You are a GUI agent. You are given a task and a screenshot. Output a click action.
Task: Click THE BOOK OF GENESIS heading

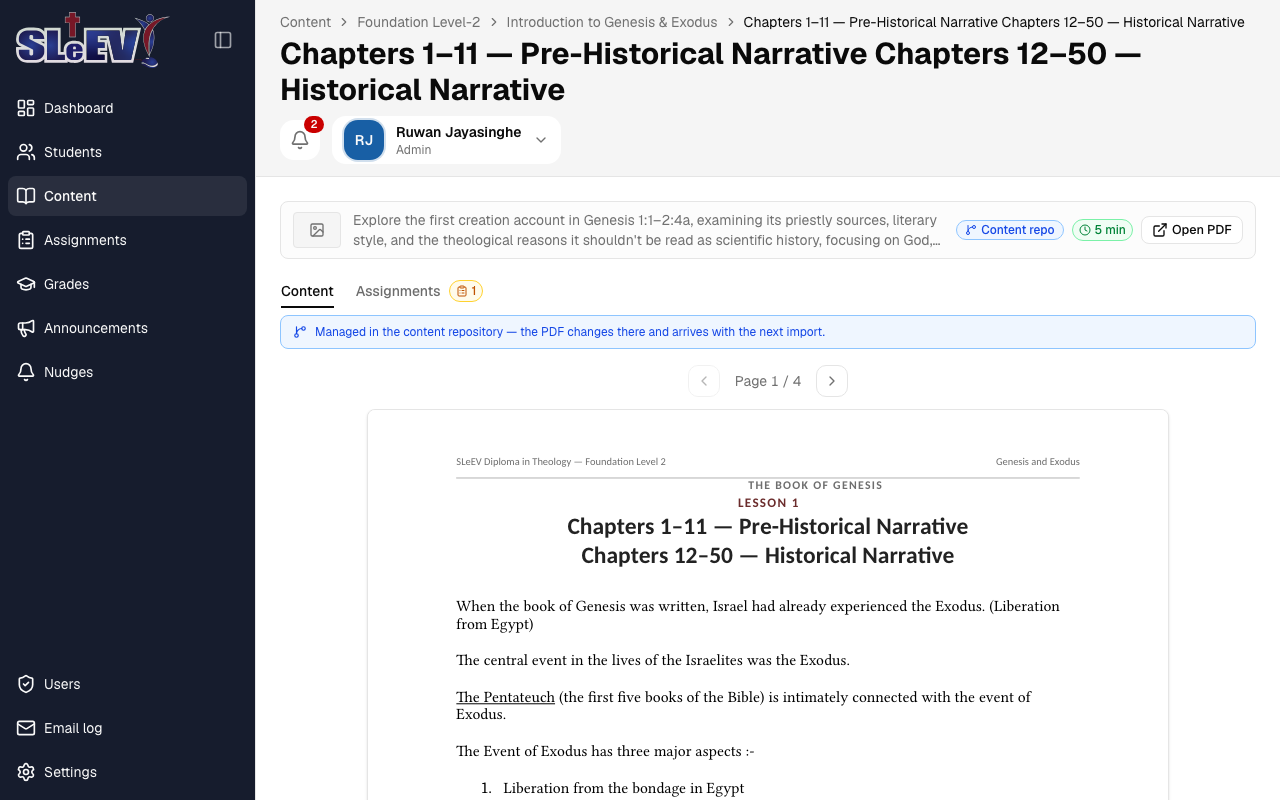(x=815, y=486)
